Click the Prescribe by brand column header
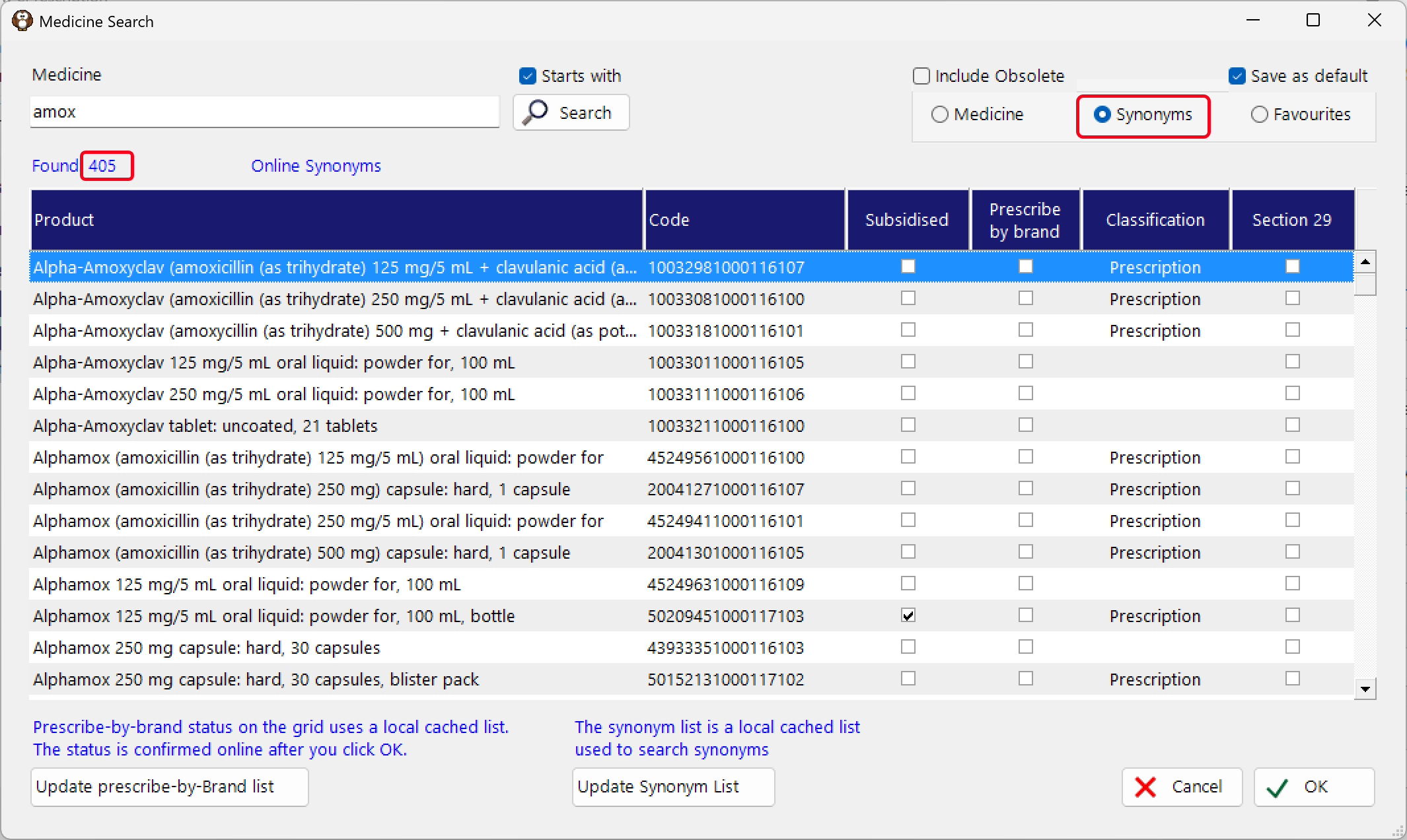 1025,220
